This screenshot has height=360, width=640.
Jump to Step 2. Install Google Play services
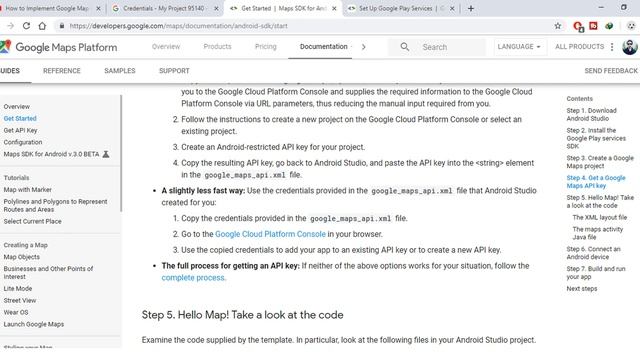pos(596,138)
